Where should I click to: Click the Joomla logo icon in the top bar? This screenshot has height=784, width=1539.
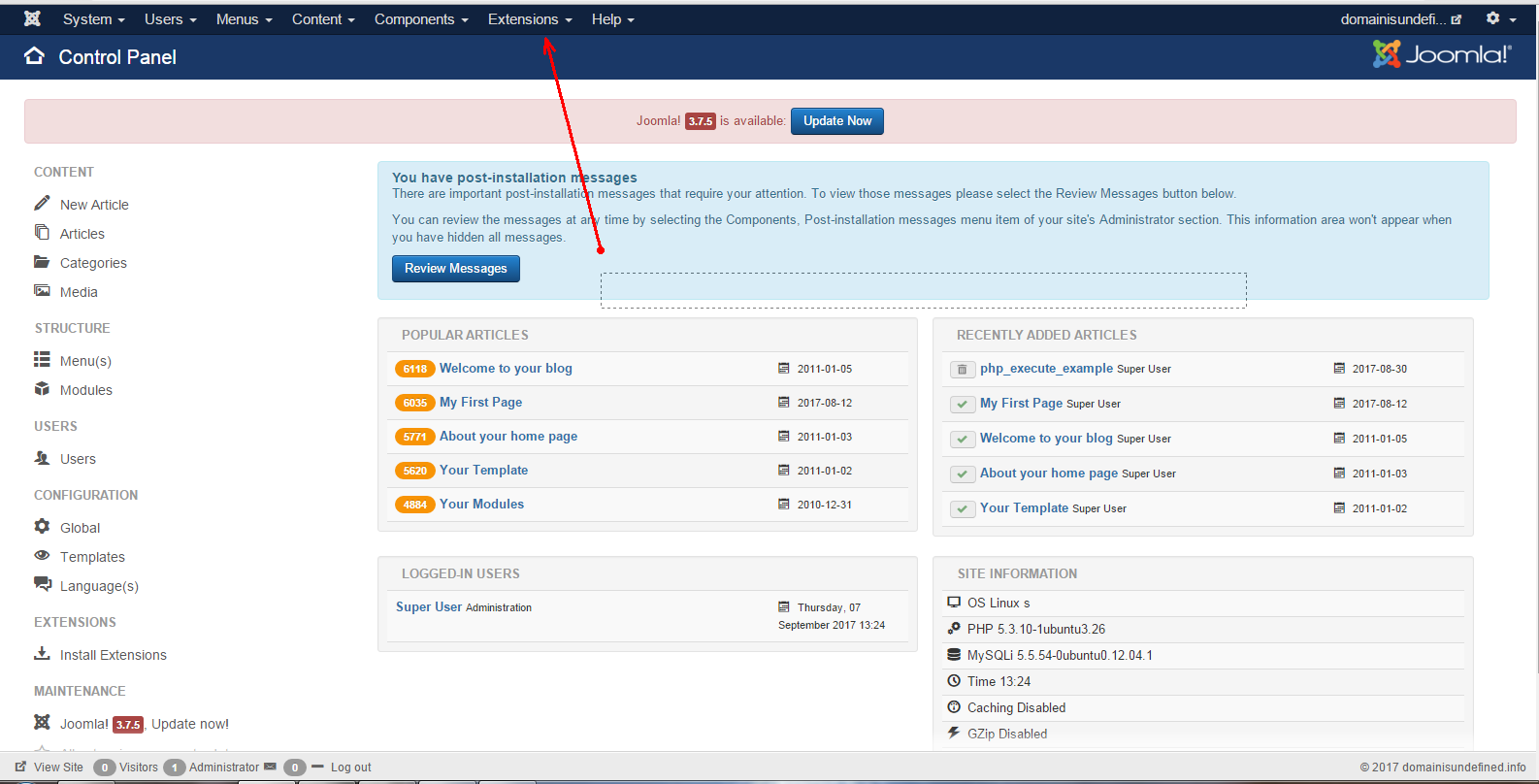coord(32,18)
